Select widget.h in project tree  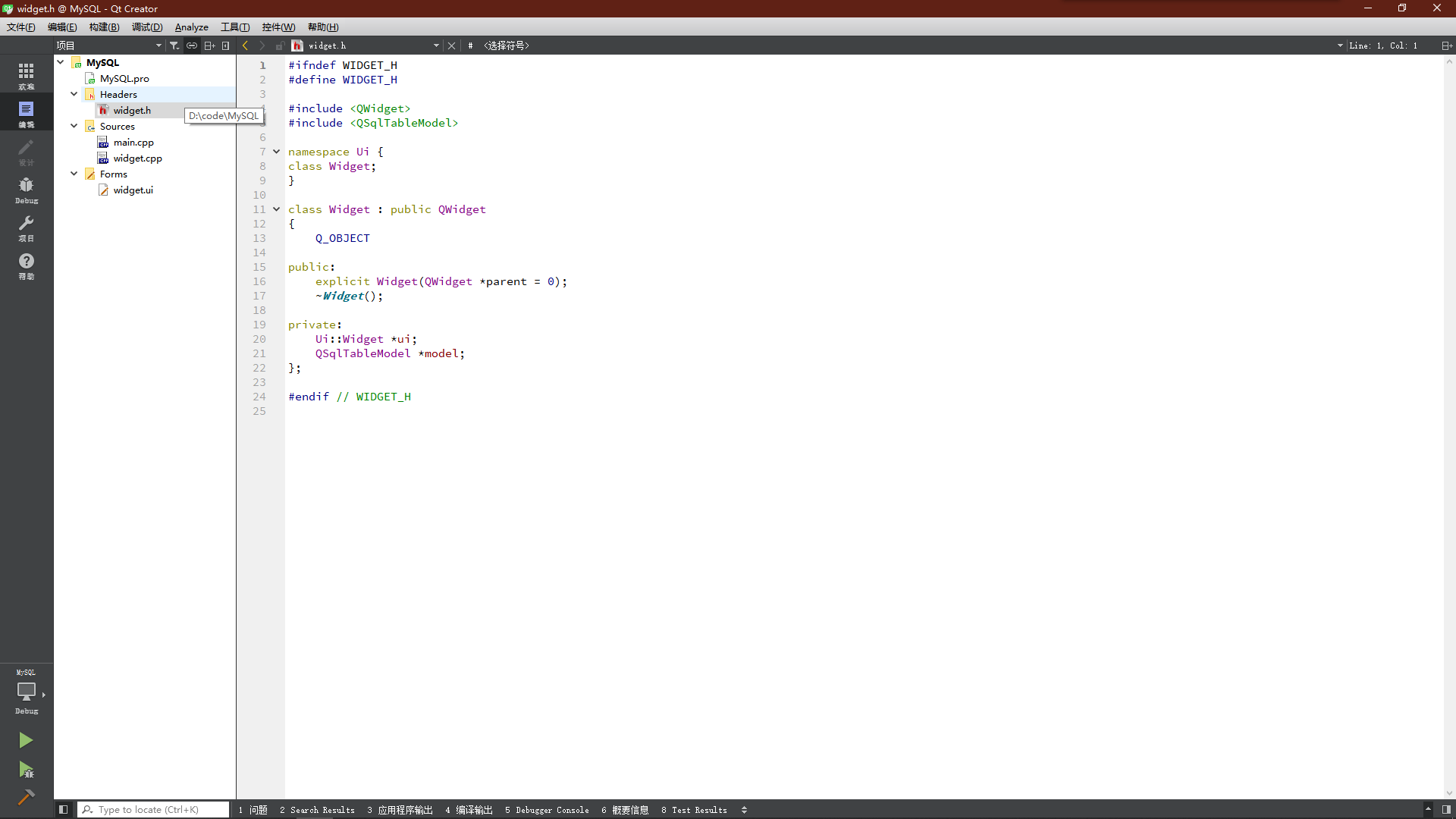(x=132, y=110)
